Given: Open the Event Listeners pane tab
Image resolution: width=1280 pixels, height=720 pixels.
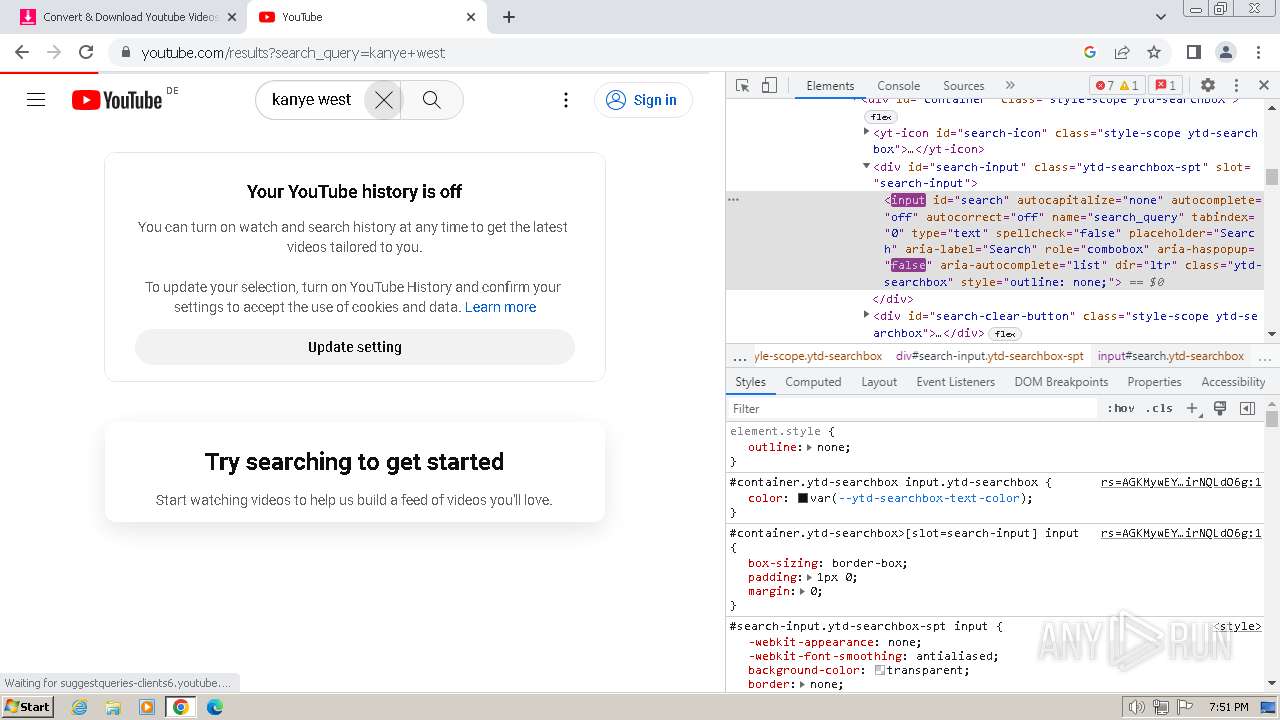Looking at the screenshot, I should pos(955,382).
